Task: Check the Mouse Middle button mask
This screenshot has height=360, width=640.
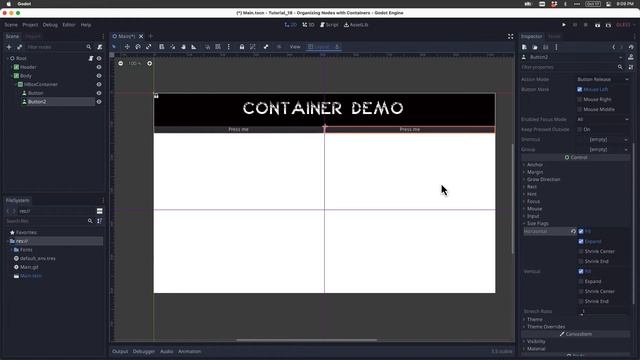Action: 580,109
